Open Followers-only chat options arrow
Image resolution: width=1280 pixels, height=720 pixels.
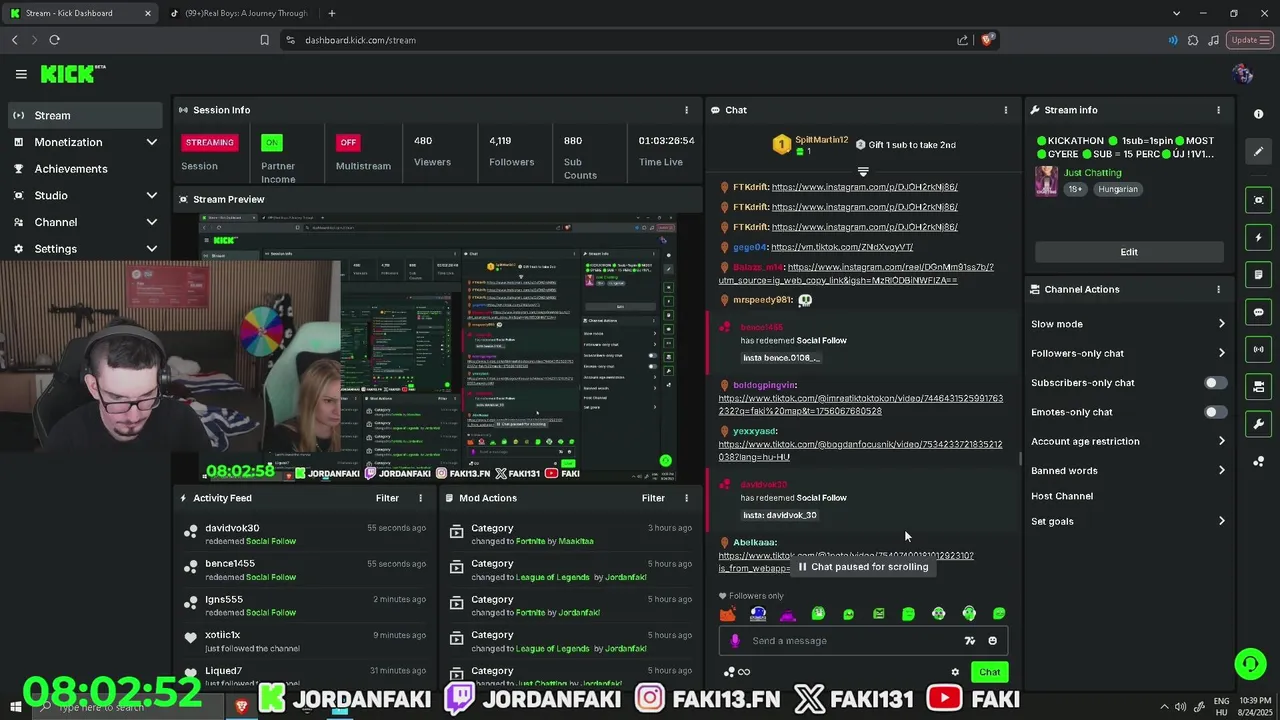[x=1221, y=353]
